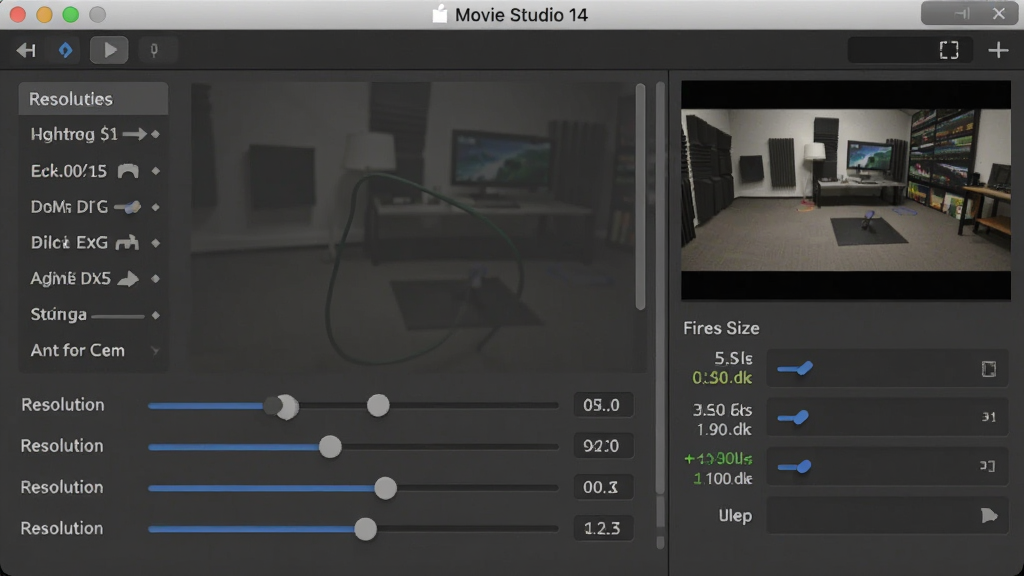
Task: Click the 00.3 value field
Action: (603, 487)
